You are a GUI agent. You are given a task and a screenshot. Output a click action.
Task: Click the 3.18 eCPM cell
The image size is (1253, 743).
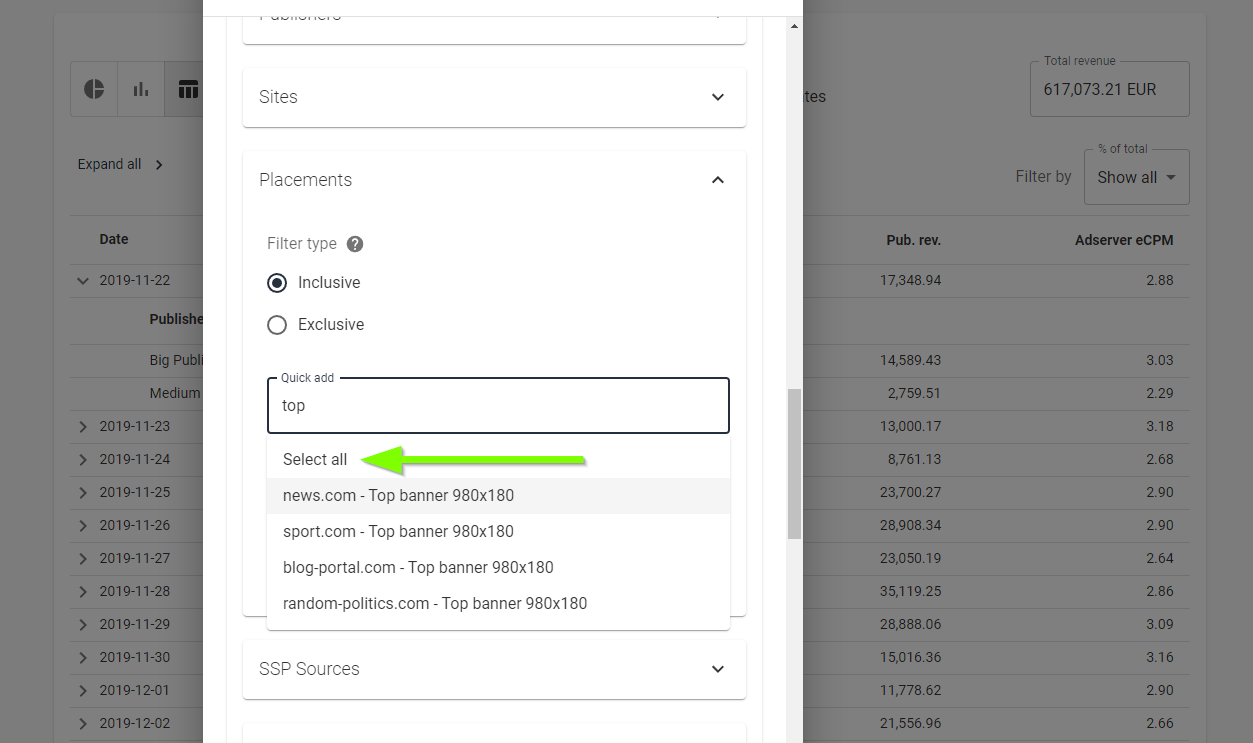(x=1160, y=426)
